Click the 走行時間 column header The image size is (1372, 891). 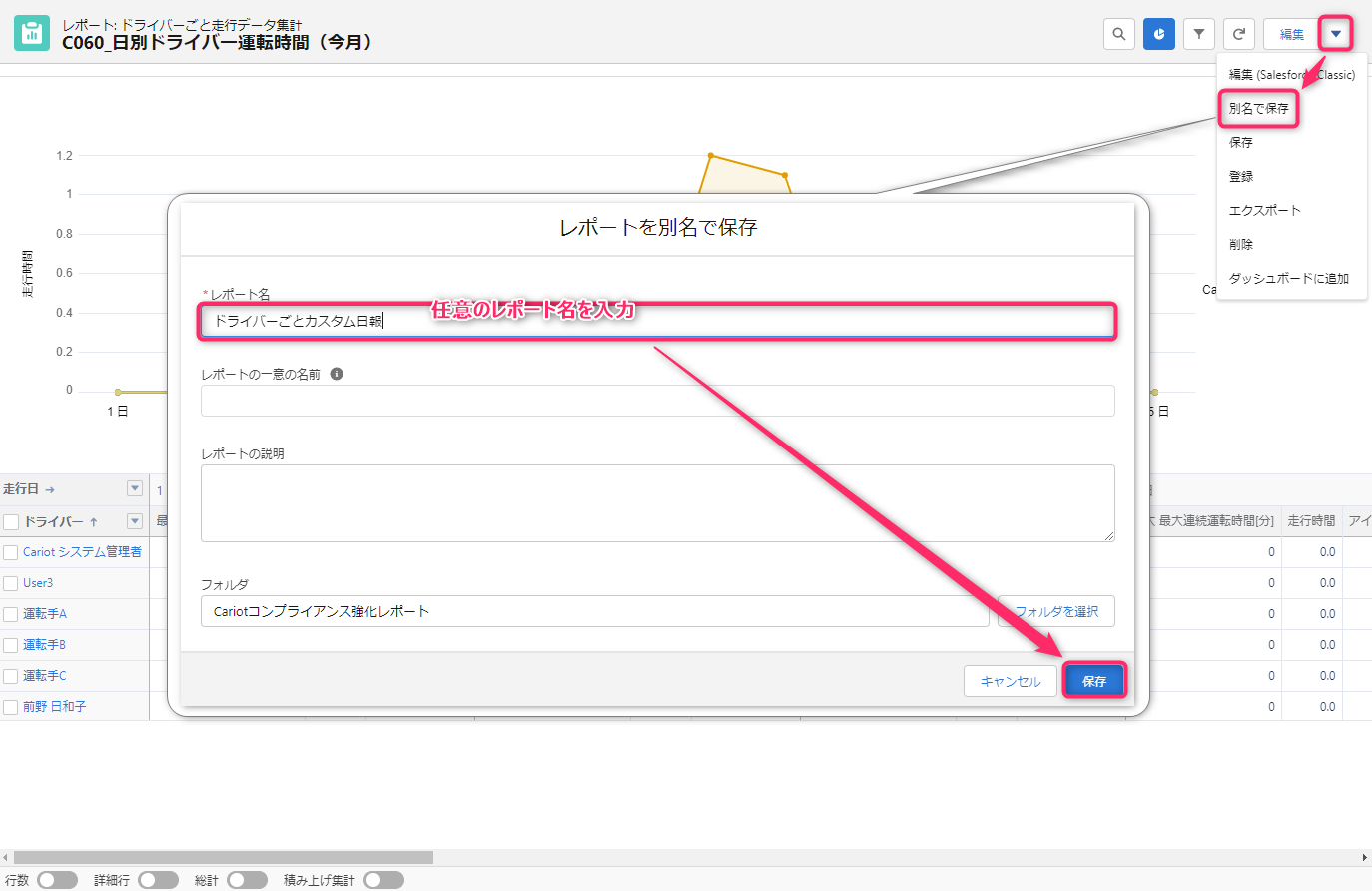[x=1311, y=521]
